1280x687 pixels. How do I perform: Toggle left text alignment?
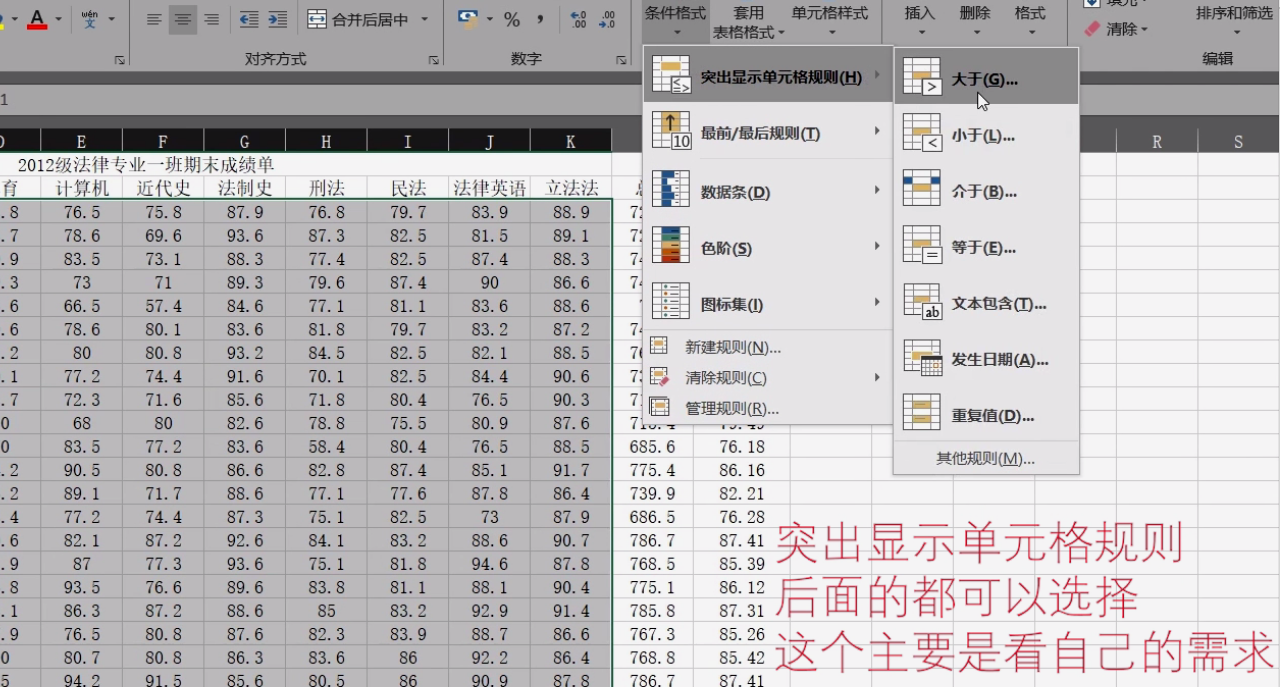tap(153, 18)
